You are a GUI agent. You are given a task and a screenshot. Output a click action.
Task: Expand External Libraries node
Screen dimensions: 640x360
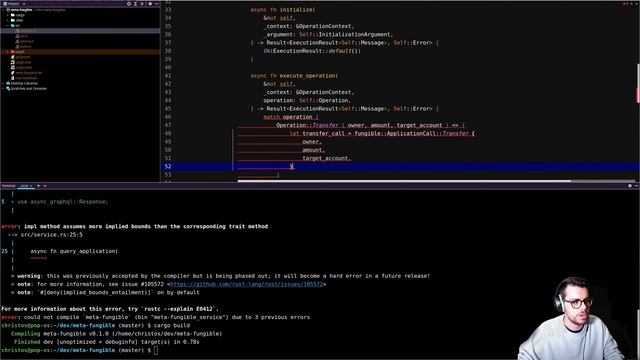pyautogui.click(x=4, y=83)
